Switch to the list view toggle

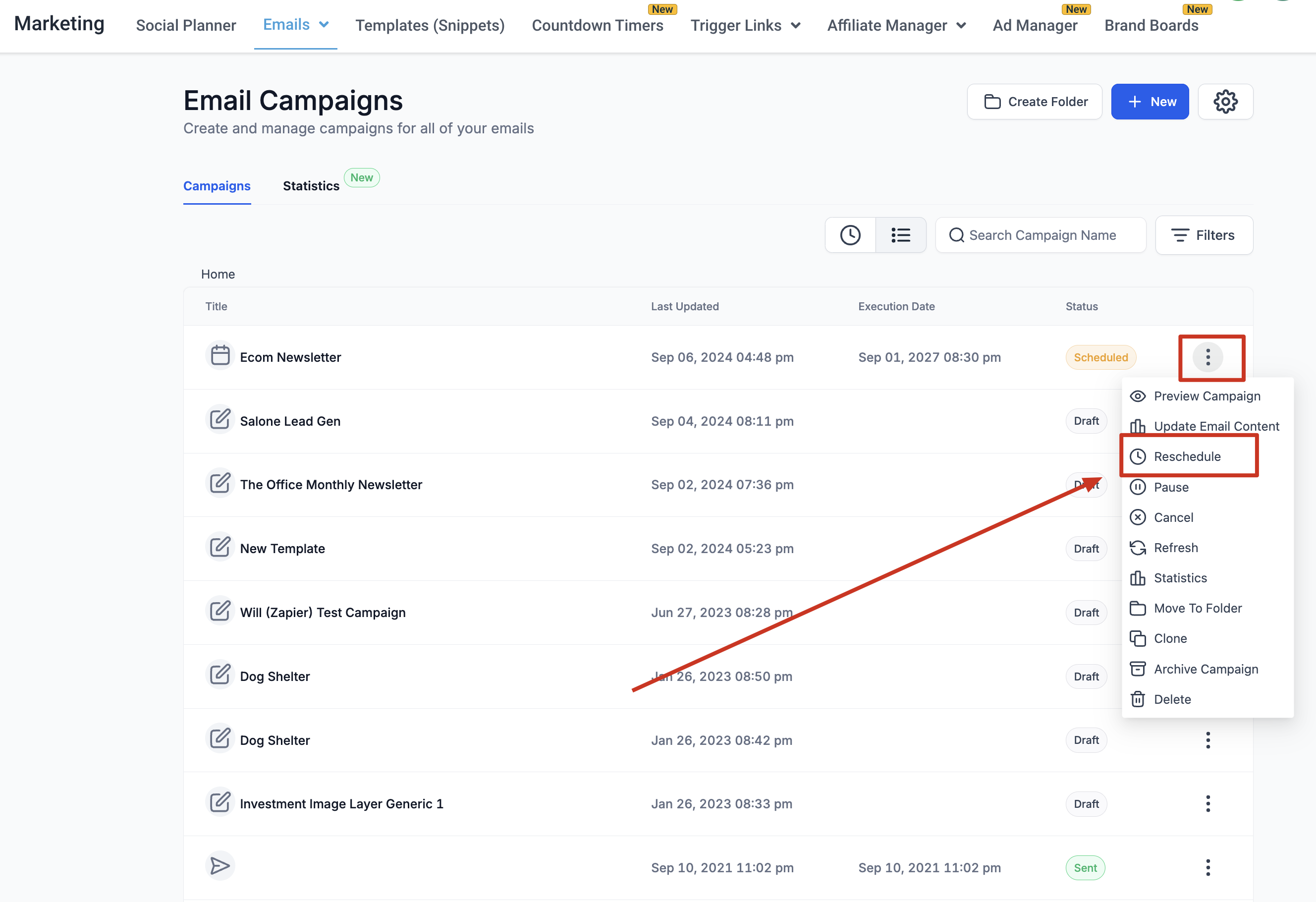(x=900, y=235)
